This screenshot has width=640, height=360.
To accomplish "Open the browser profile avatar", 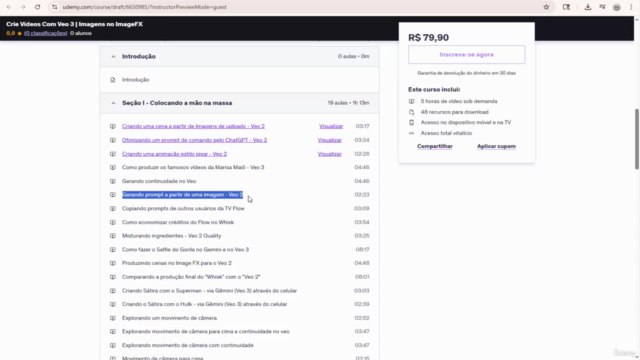I will 617,7.
